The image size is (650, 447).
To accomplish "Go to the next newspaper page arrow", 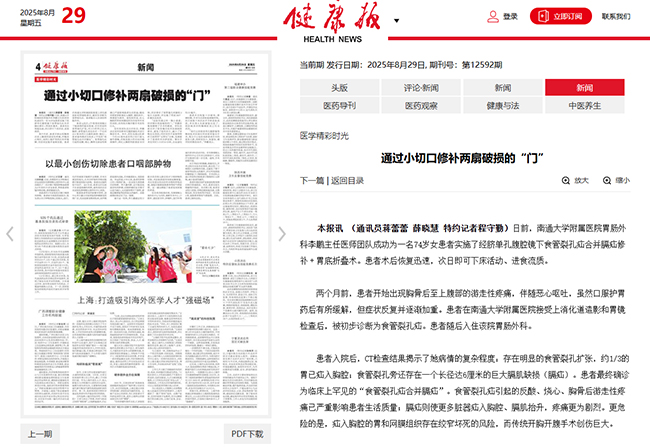I will (x=282, y=234).
